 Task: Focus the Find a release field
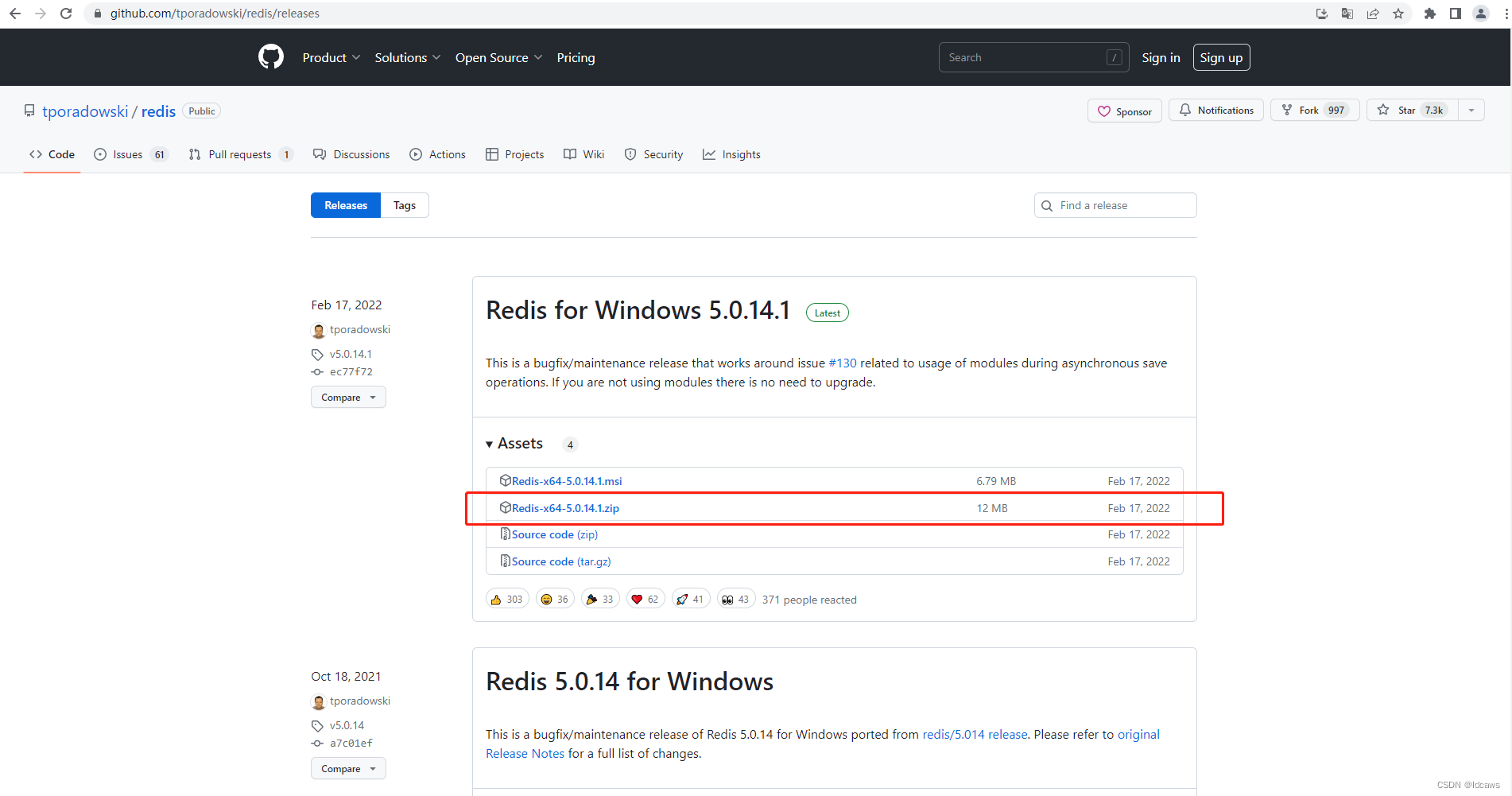[x=1115, y=205]
